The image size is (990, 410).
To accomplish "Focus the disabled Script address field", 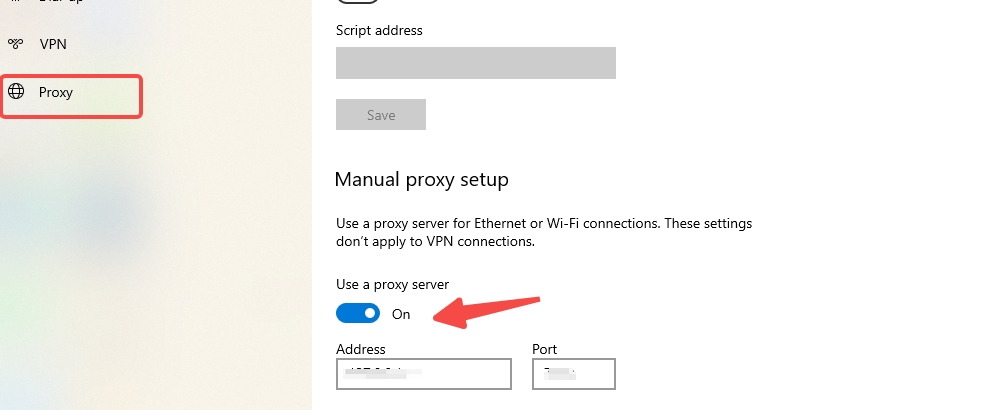I will click(475, 63).
